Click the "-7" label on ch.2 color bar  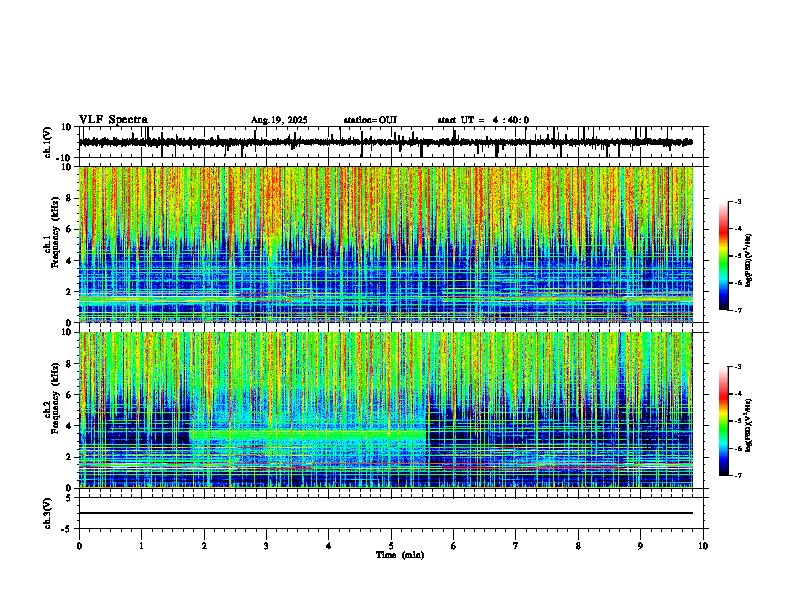point(737,475)
